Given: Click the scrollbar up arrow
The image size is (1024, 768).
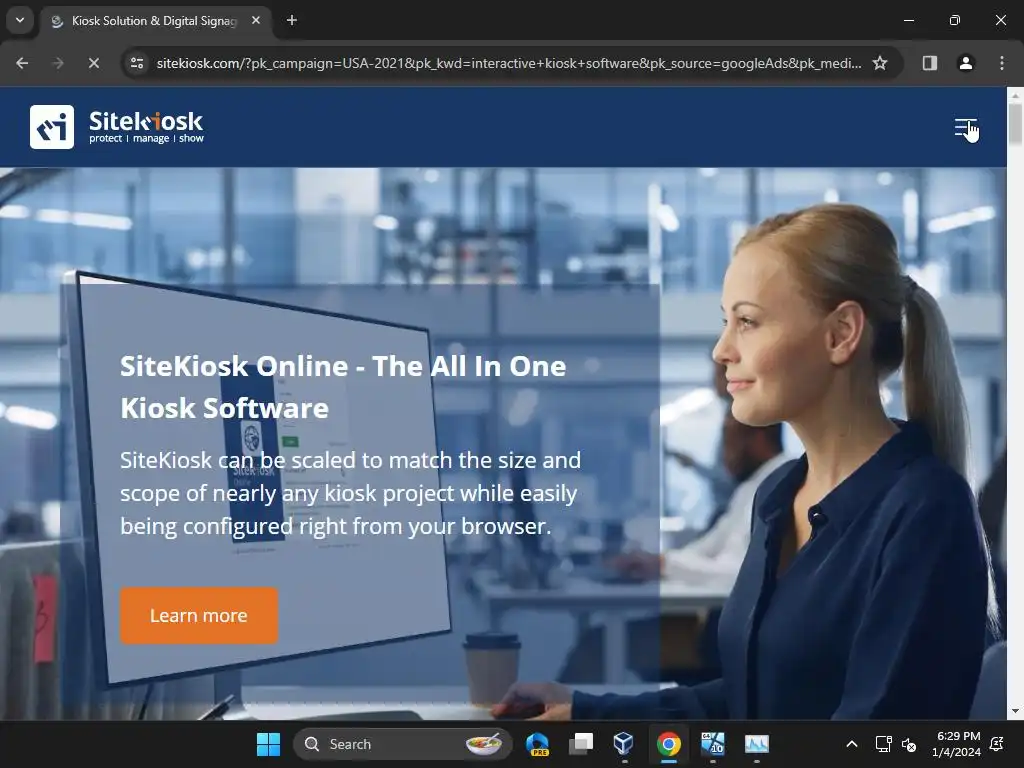Looking at the screenshot, I should pyautogui.click(x=1015, y=95).
